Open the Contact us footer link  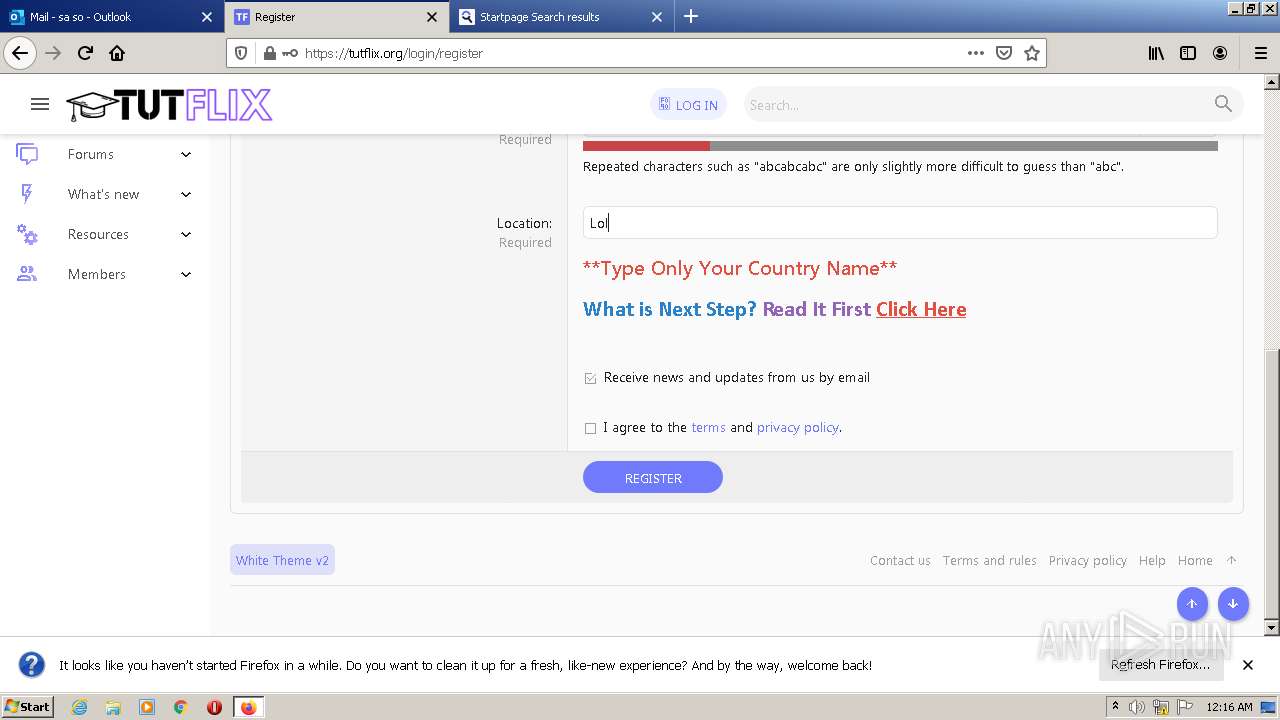click(900, 560)
